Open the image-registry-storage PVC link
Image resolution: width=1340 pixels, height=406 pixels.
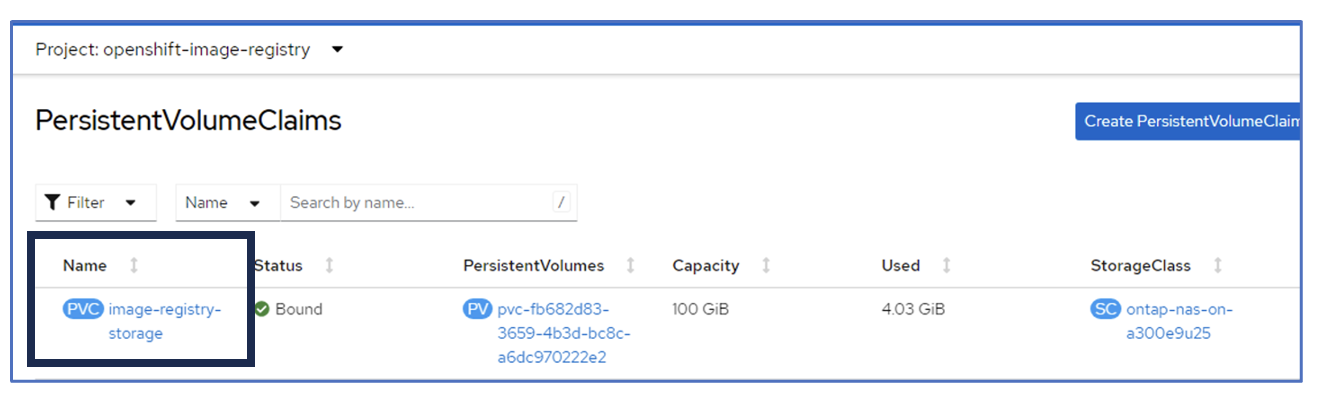pyautogui.click(x=164, y=321)
